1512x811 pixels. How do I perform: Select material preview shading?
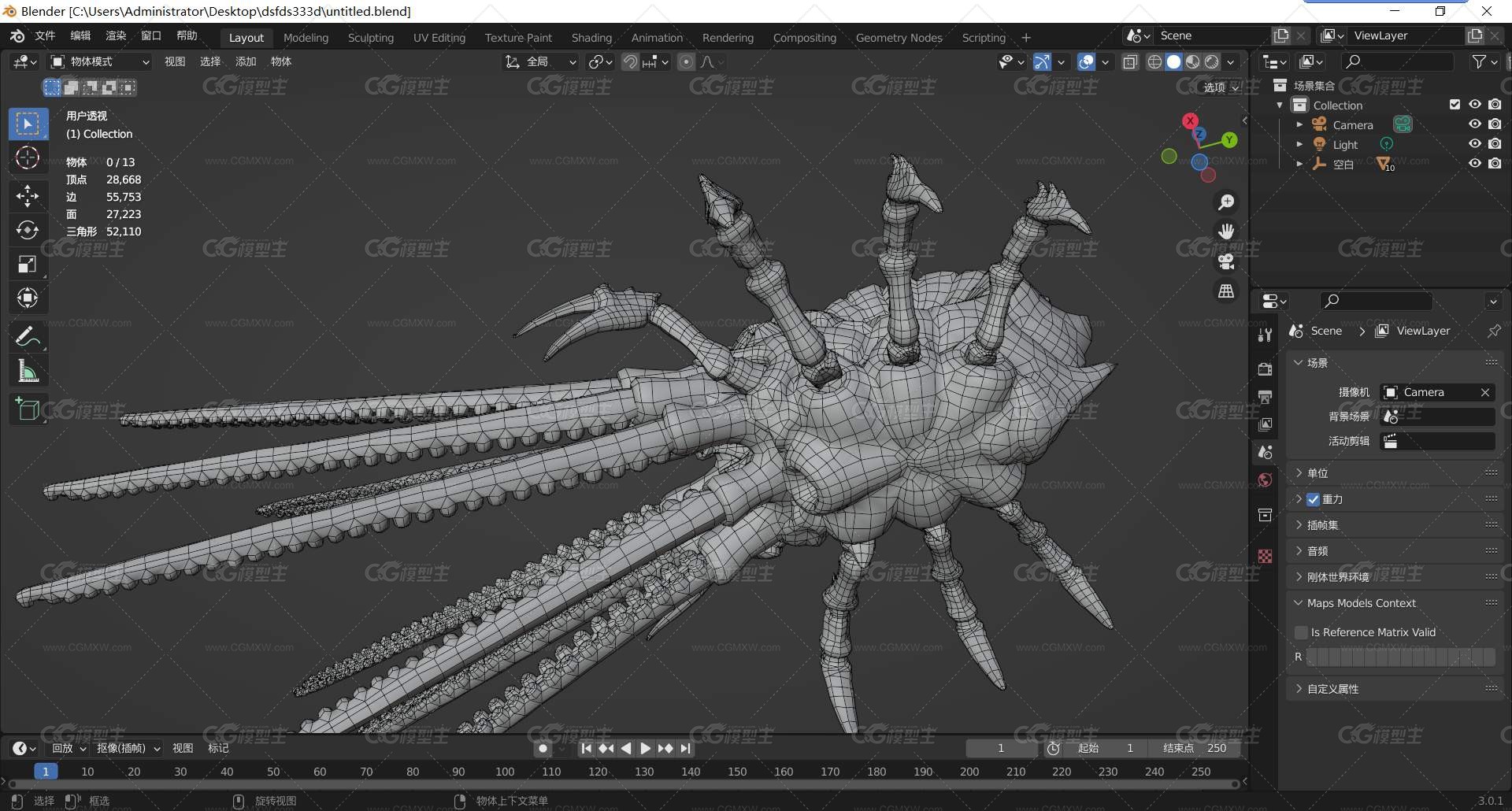pyautogui.click(x=1192, y=61)
